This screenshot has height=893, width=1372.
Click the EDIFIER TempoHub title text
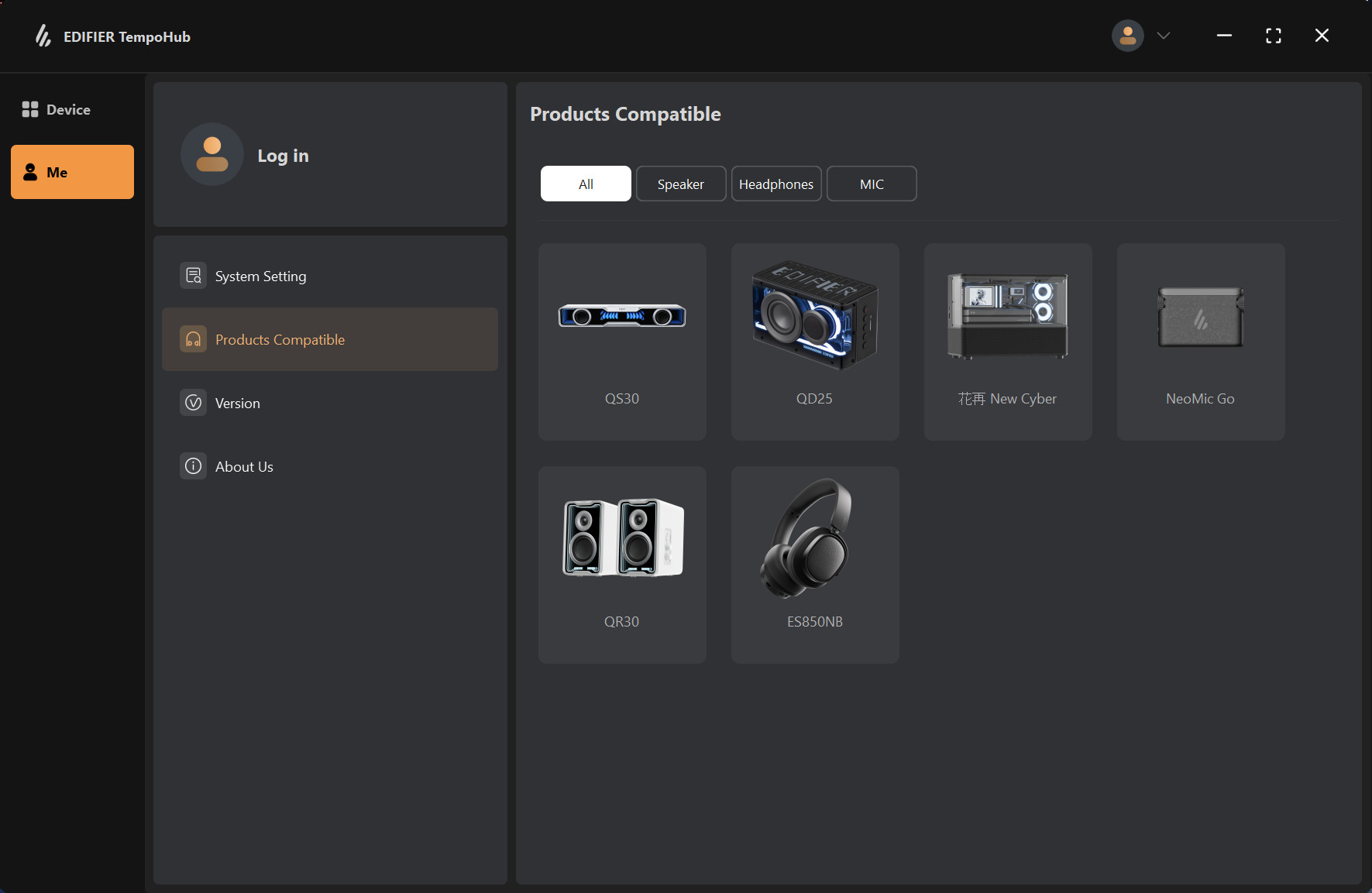click(127, 37)
